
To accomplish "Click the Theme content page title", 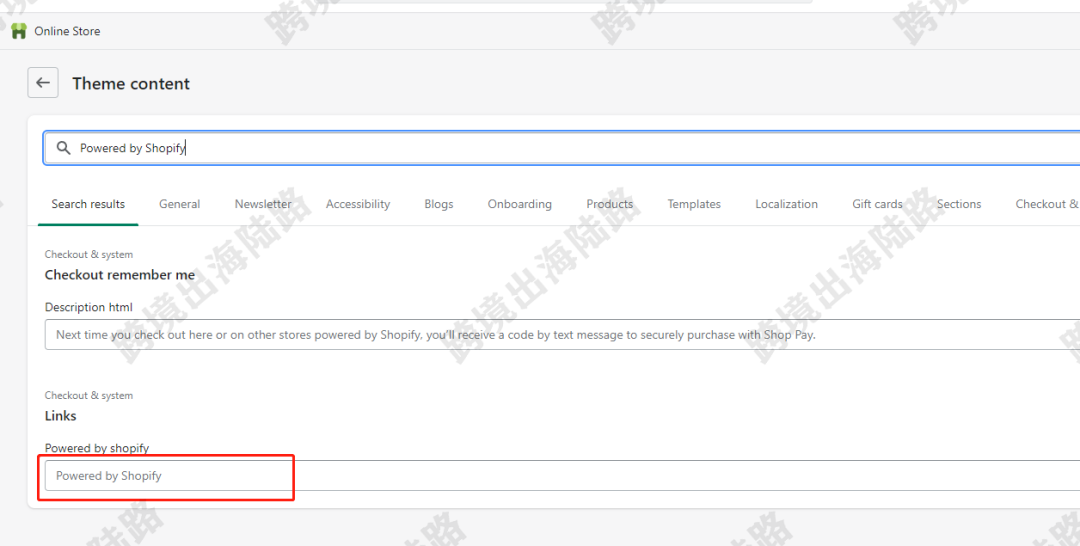I will [x=131, y=83].
